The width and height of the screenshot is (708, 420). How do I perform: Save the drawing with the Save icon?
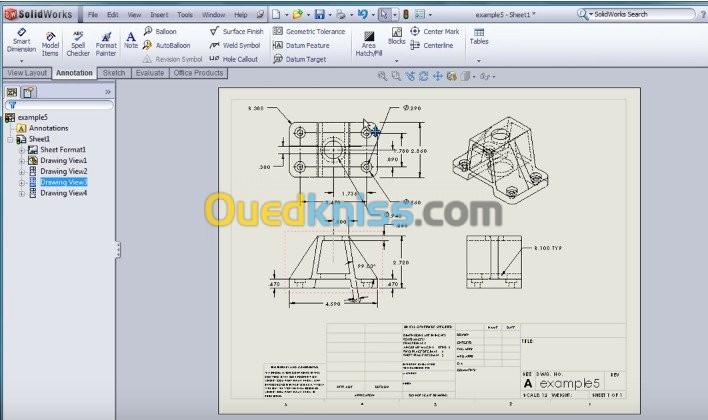320,14
